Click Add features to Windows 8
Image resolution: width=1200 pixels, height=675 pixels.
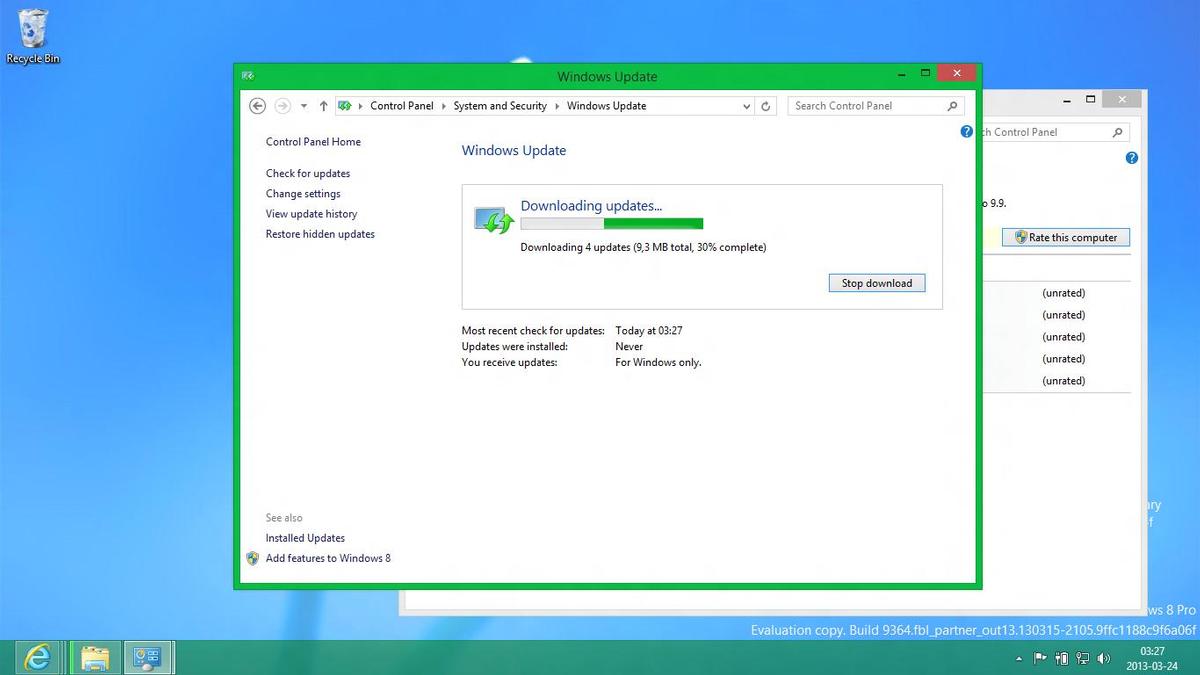(x=328, y=558)
